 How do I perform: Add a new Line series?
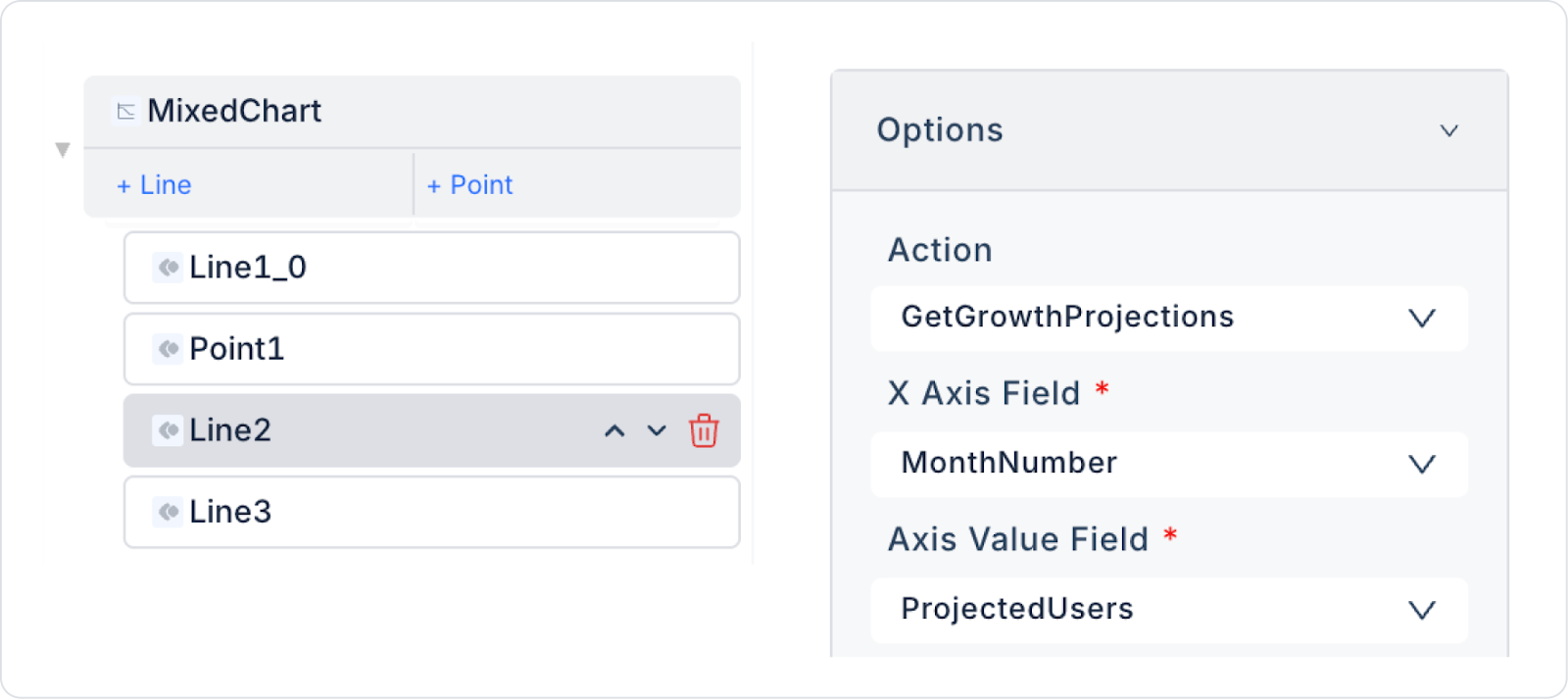155,185
